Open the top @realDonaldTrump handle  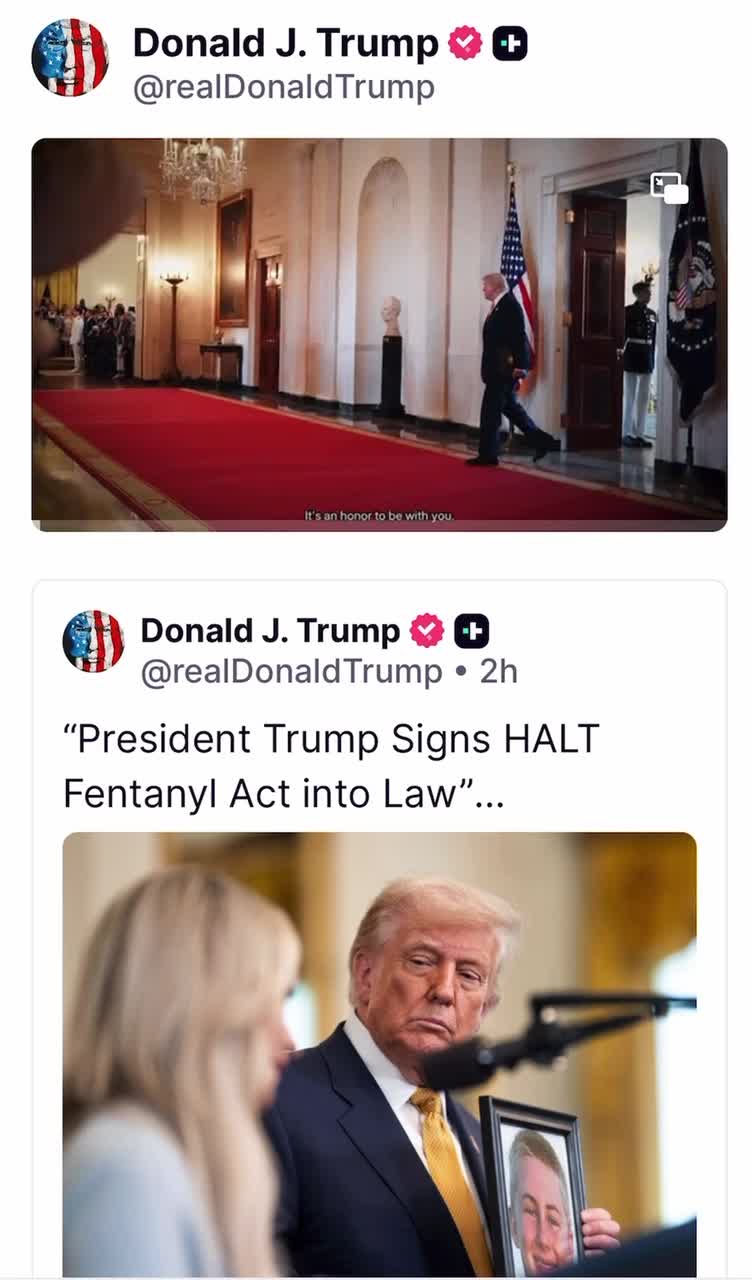[x=283, y=87]
